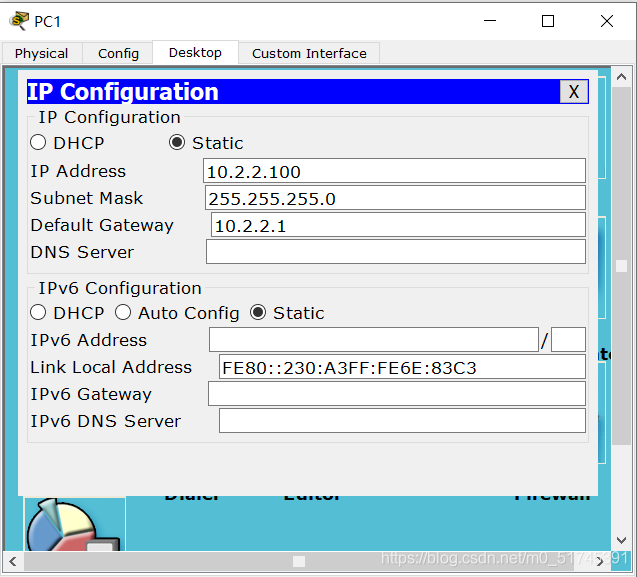Focus the IPv6 Gateway field

[x=397, y=394]
